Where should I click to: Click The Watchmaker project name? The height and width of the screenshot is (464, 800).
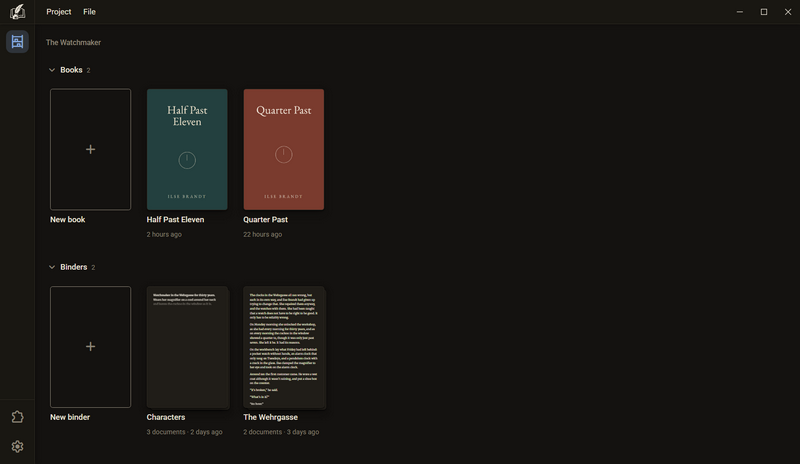click(73, 42)
